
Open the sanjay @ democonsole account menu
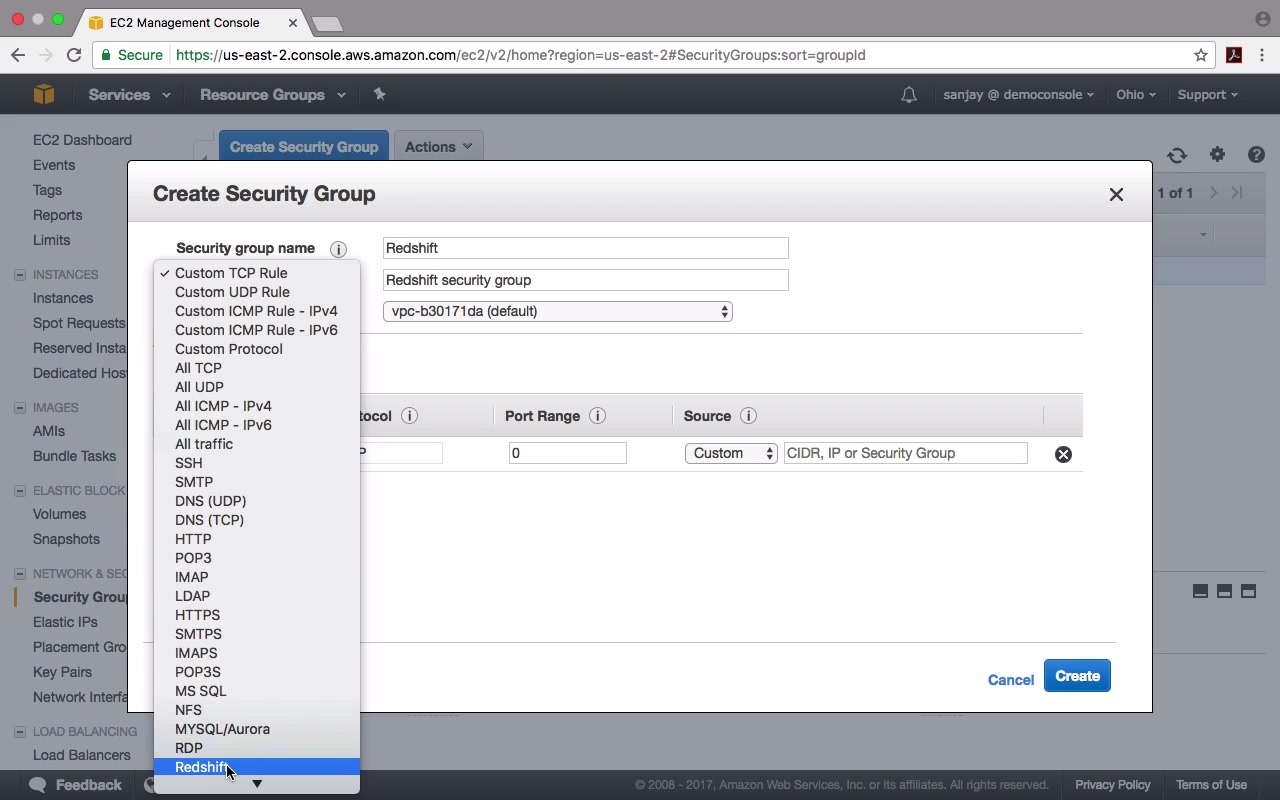pos(1018,95)
